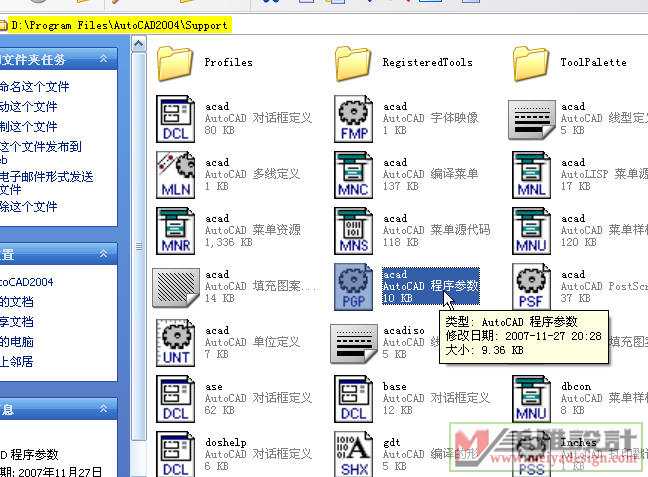
Task: Collapse the Details panel
Action: (x=103, y=409)
